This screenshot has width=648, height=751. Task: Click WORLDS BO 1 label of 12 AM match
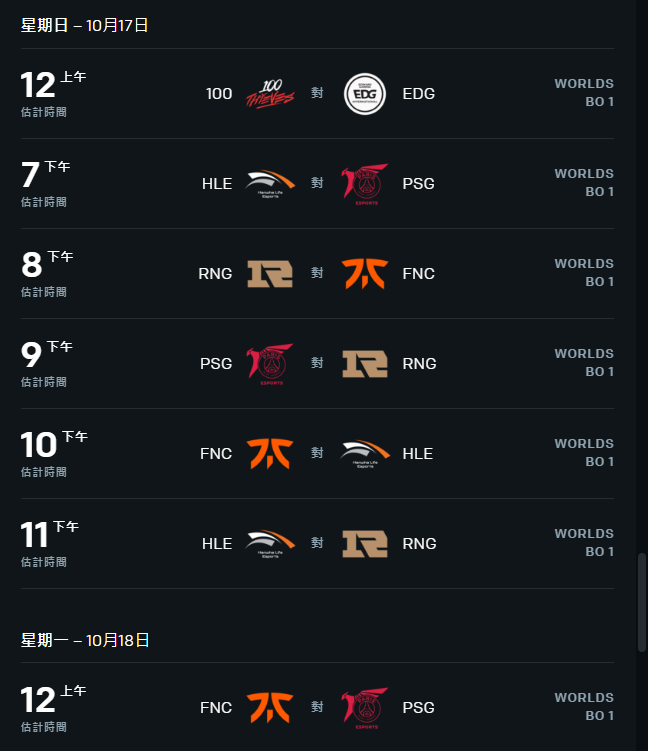[584, 92]
